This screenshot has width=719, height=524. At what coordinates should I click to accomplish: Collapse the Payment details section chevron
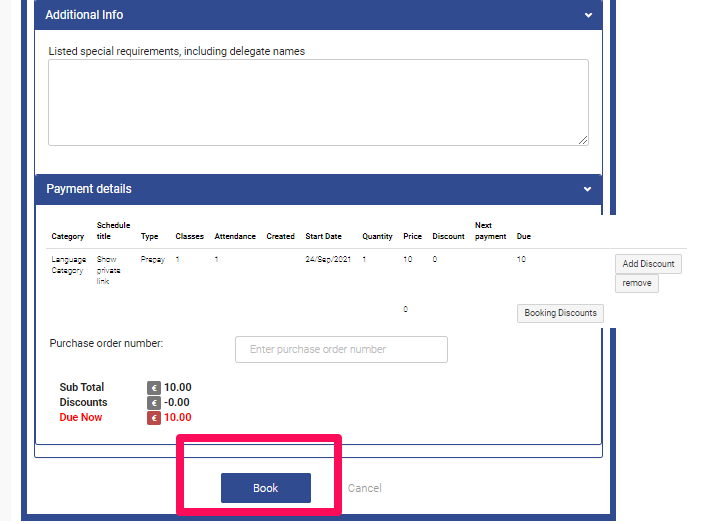click(589, 189)
